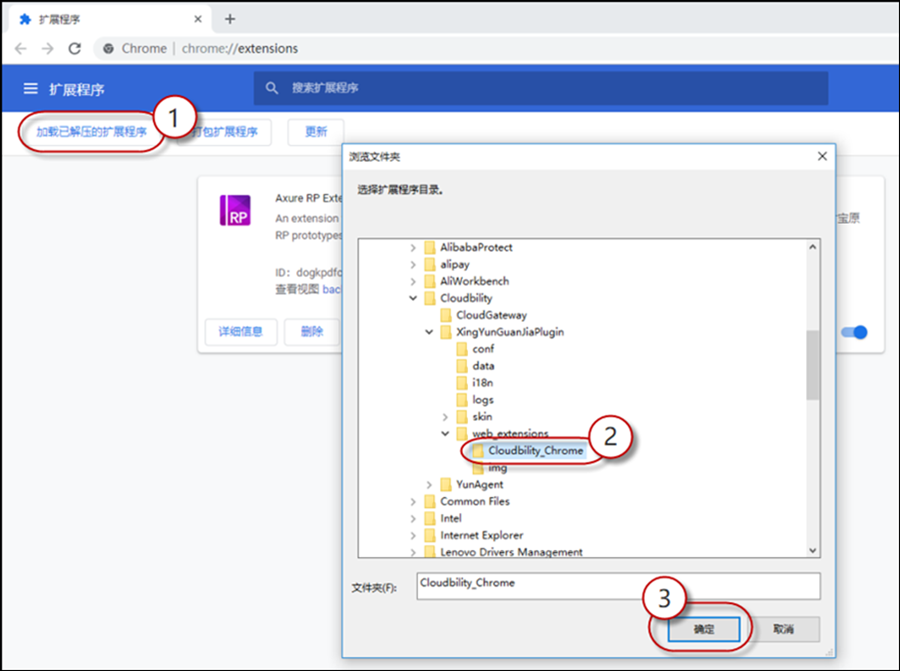Expand the AlibabaProtect folder
Viewport: 900px width, 671px height.
413,248
